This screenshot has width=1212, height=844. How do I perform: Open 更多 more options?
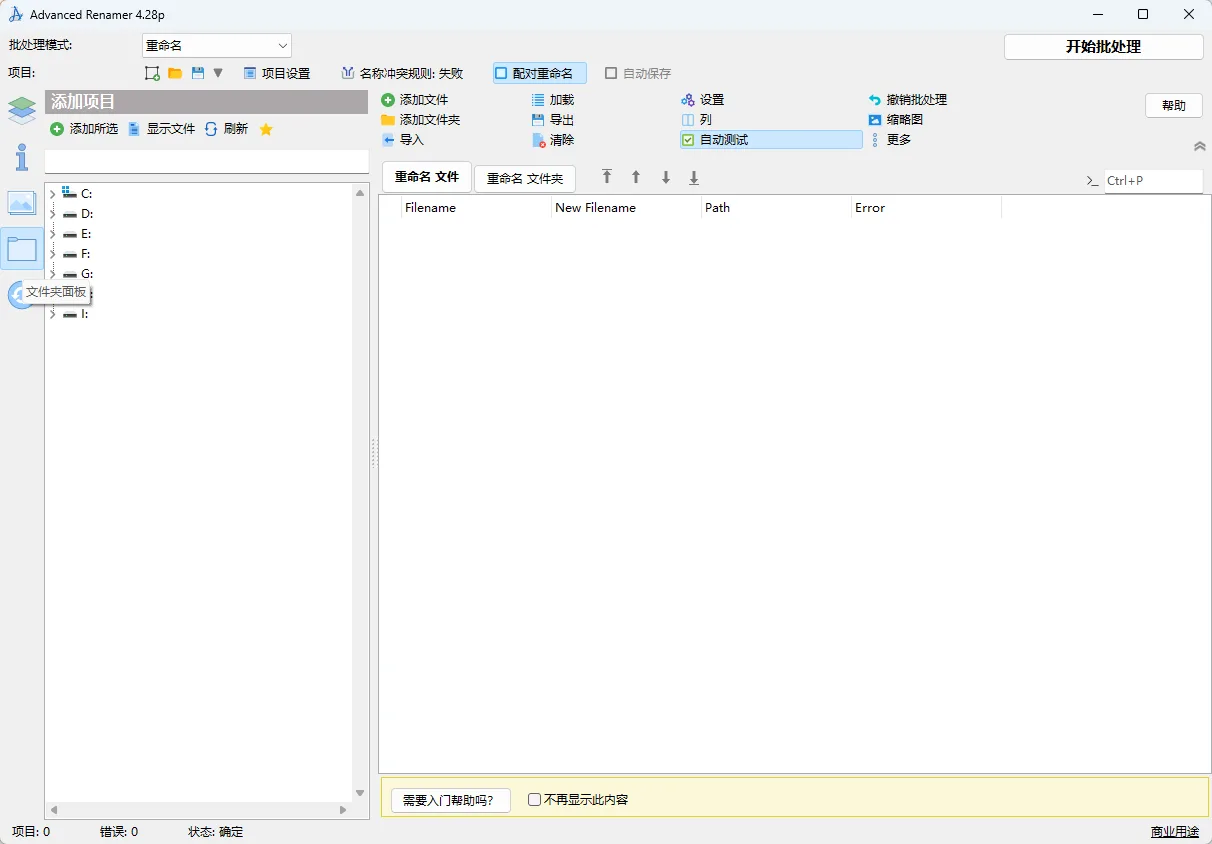[x=890, y=140]
